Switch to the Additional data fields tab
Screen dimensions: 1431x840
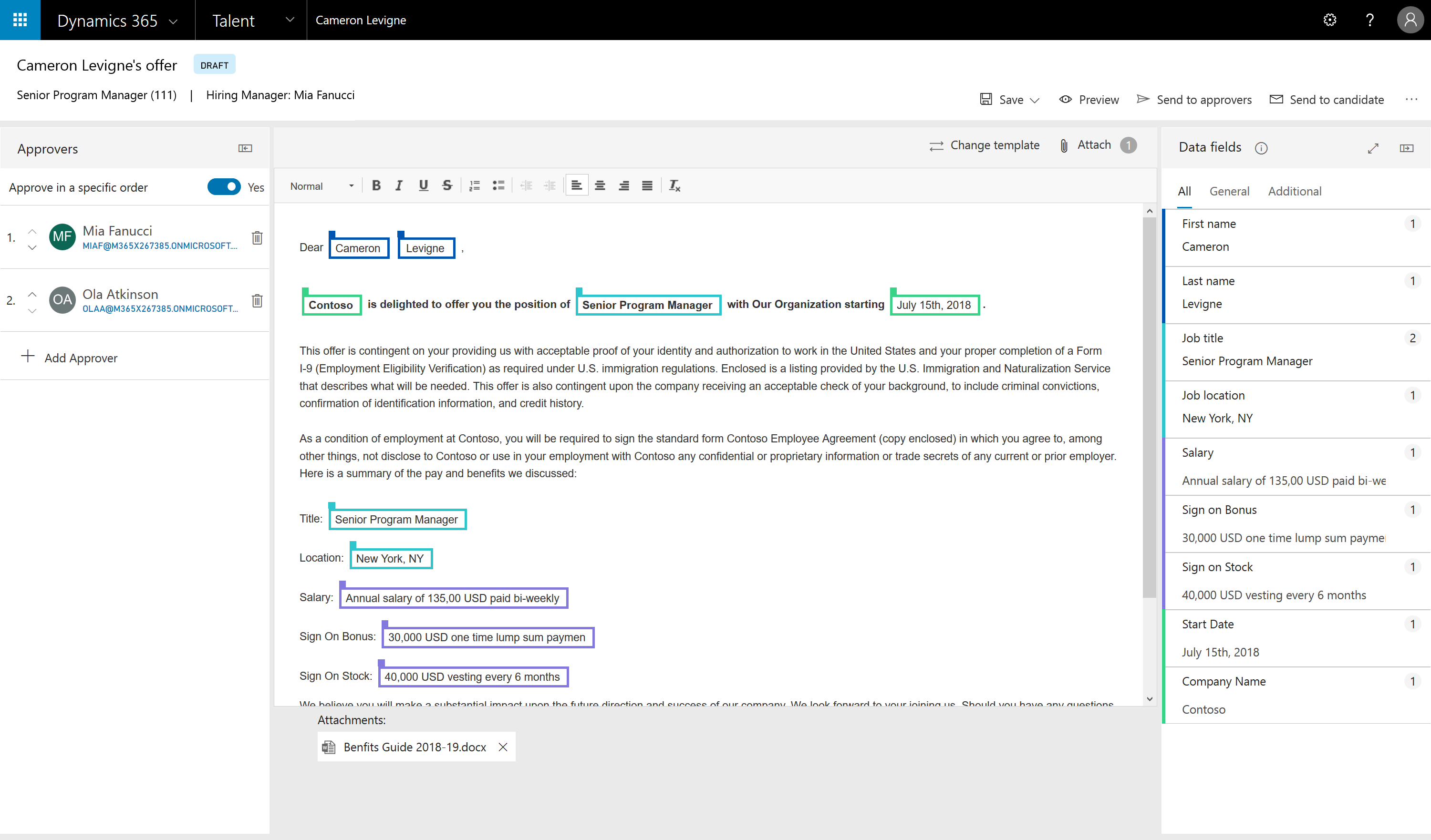[x=1294, y=191]
